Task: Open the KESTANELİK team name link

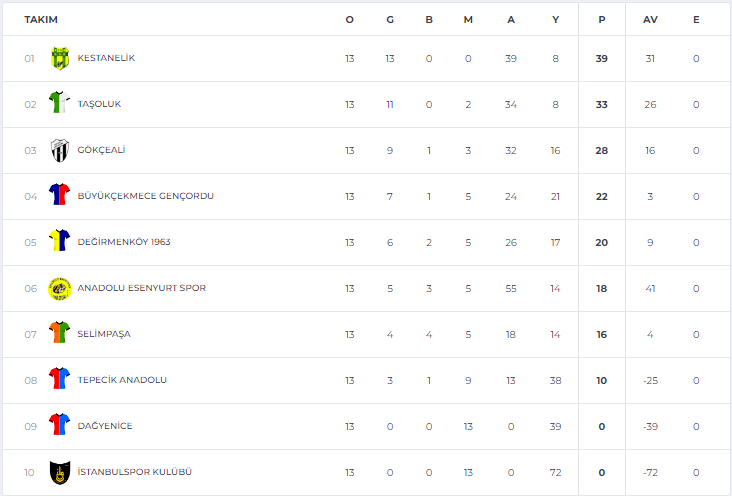Action: coord(106,58)
